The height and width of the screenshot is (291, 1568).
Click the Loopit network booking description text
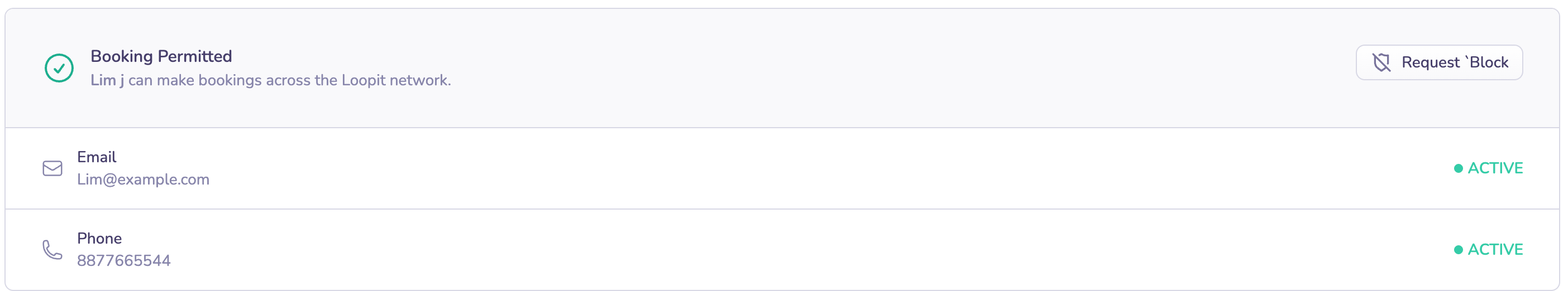coord(289,80)
